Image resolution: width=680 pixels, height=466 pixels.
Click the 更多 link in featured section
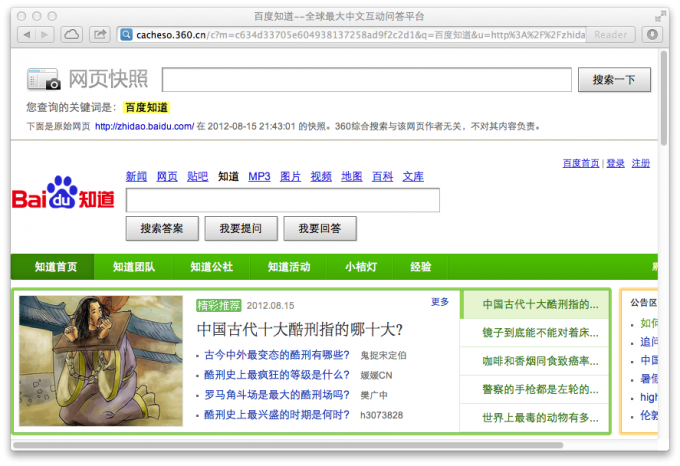440,302
